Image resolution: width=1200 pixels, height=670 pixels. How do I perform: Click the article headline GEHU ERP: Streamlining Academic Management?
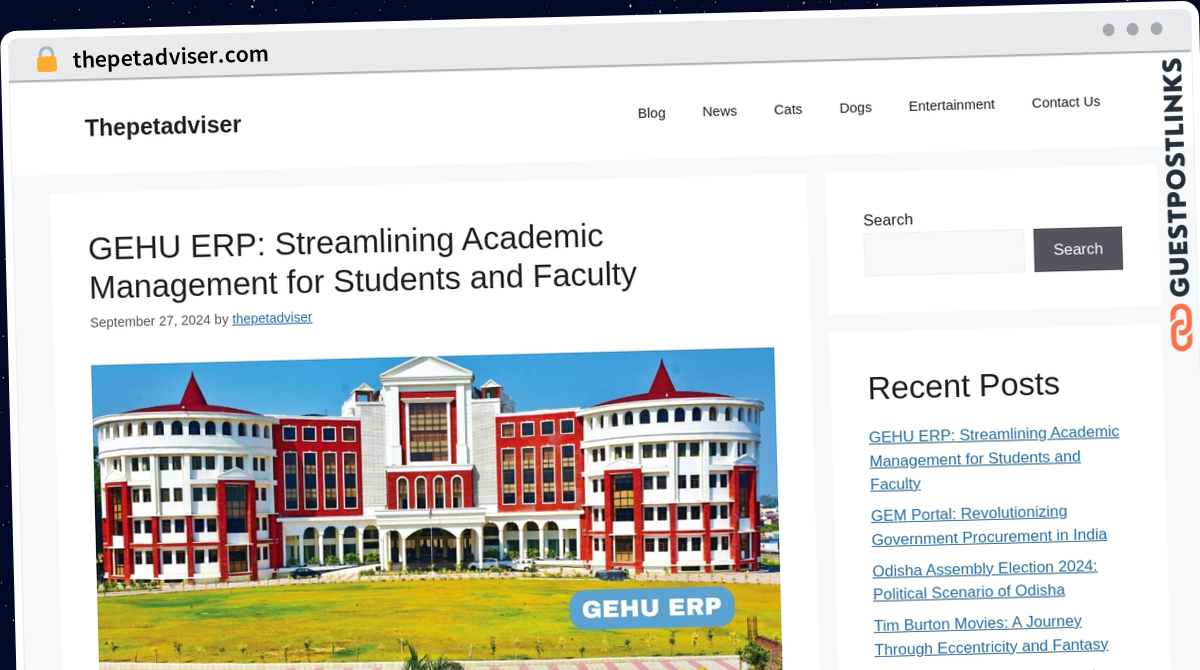tap(362, 261)
